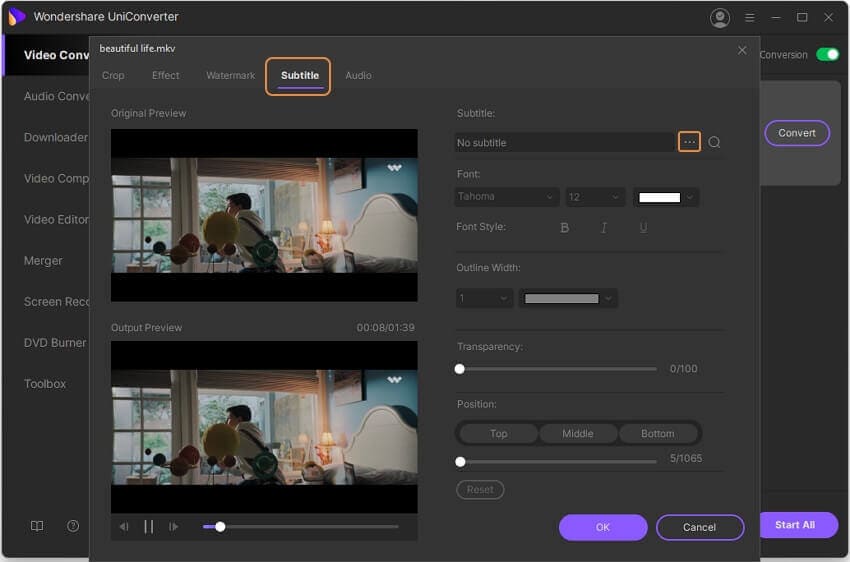This screenshot has width=850, height=562.
Task: Search for subtitles online with magnifier icon
Action: pyautogui.click(x=714, y=142)
